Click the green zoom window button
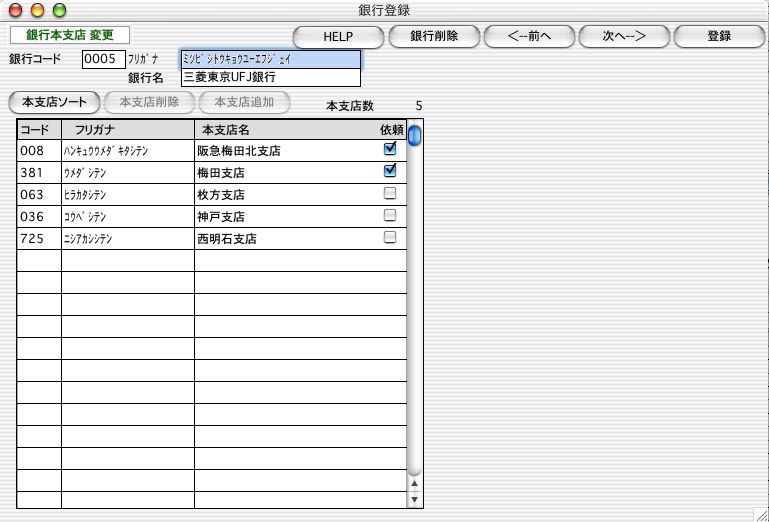 pyautogui.click(x=59, y=10)
